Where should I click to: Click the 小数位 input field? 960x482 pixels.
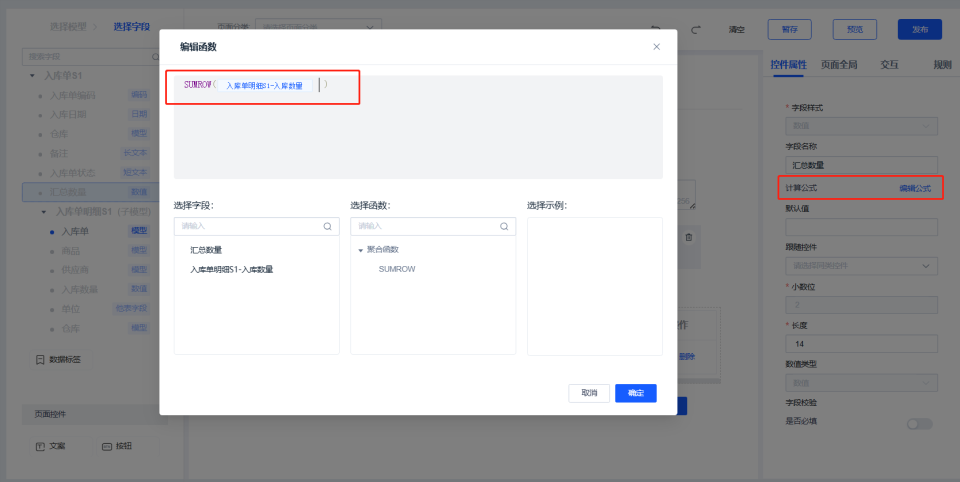861,305
